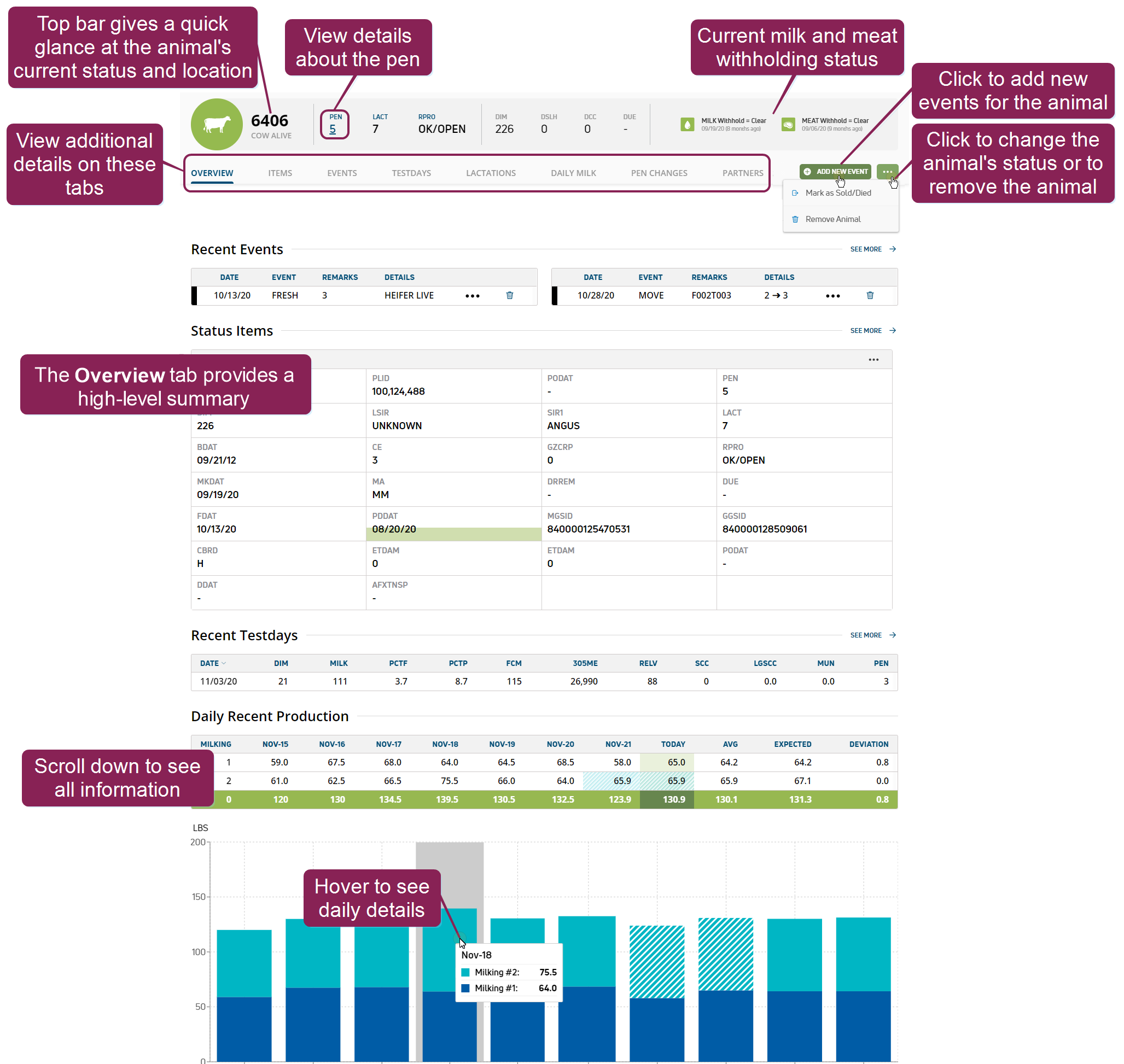Click the Add New Event button
Image resolution: width=1124 pixels, height=1064 pixels.
pyautogui.click(x=835, y=171)
